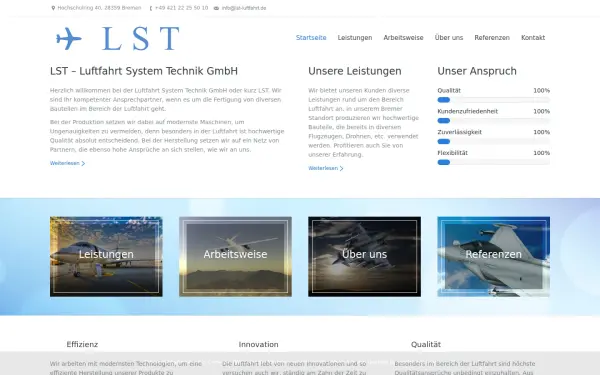The image size is (600, 375).
Task: Click the 100% value beside Flexibilität
Action: click(x=541, y=153)
